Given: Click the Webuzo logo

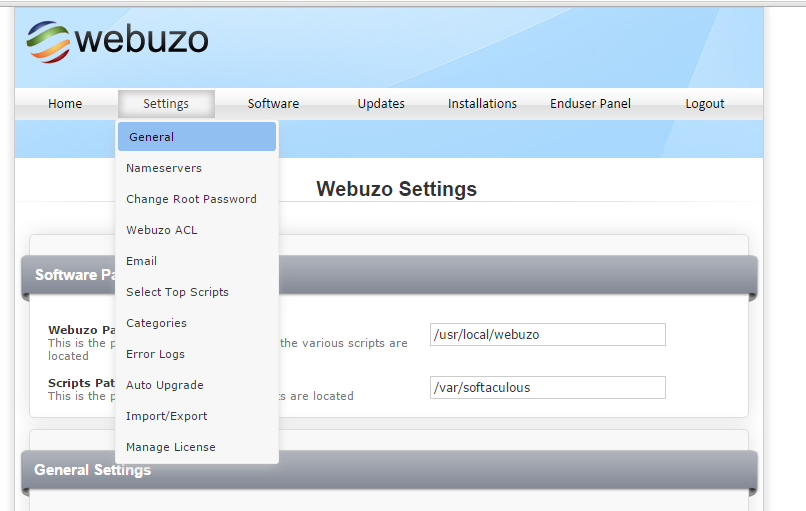Looking at the screenshot, I should tap(117, 41).
